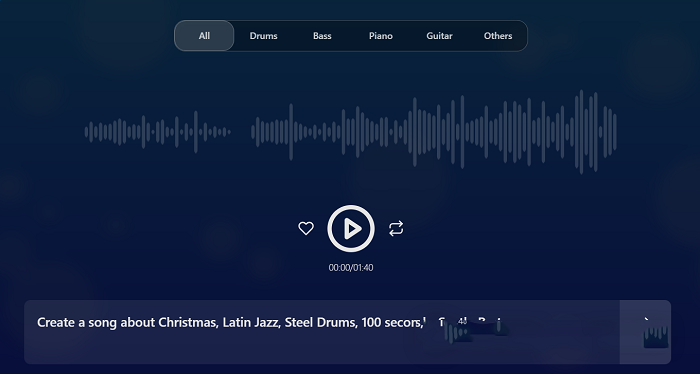Jump to the tallest bars near the waveform's end
700x374 pixels.
pos(581,132)
